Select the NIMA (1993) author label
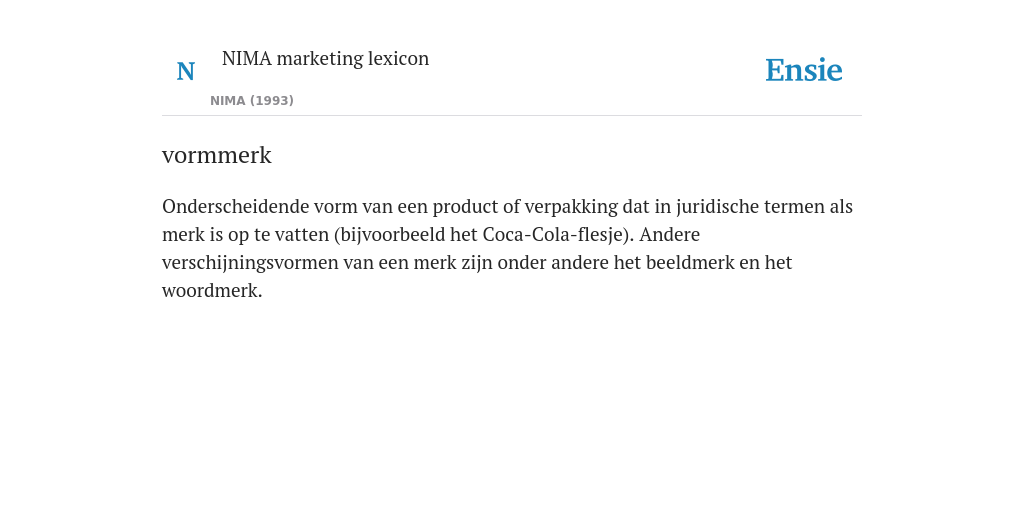Viewport: 1024px width, 512px height. pos(252,101)
